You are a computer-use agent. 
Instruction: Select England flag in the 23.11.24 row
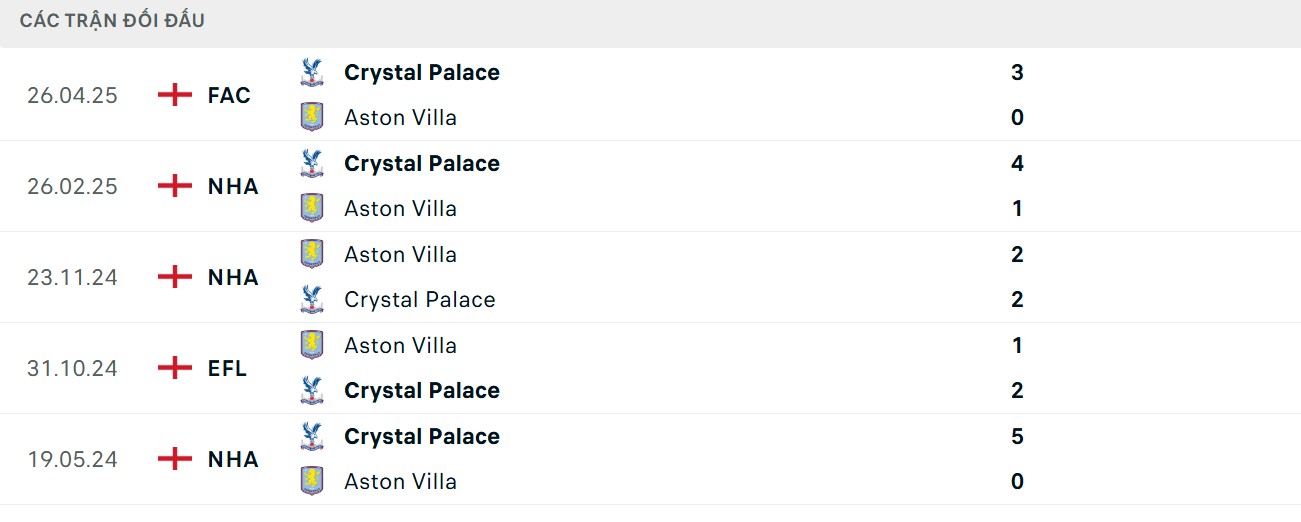(175, 277)
